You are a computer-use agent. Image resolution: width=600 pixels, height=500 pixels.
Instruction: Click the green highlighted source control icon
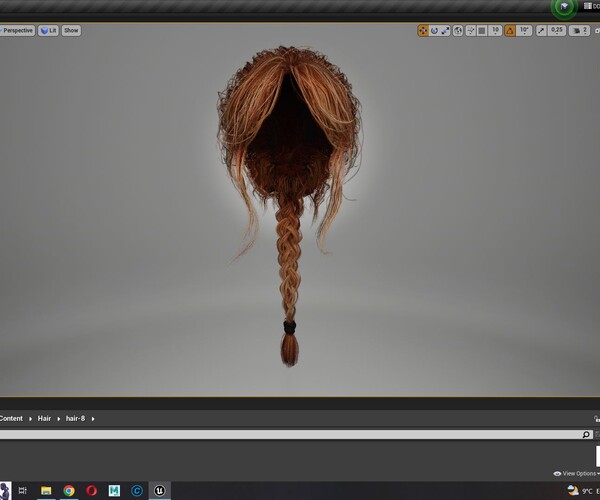[x=564, y=7]
